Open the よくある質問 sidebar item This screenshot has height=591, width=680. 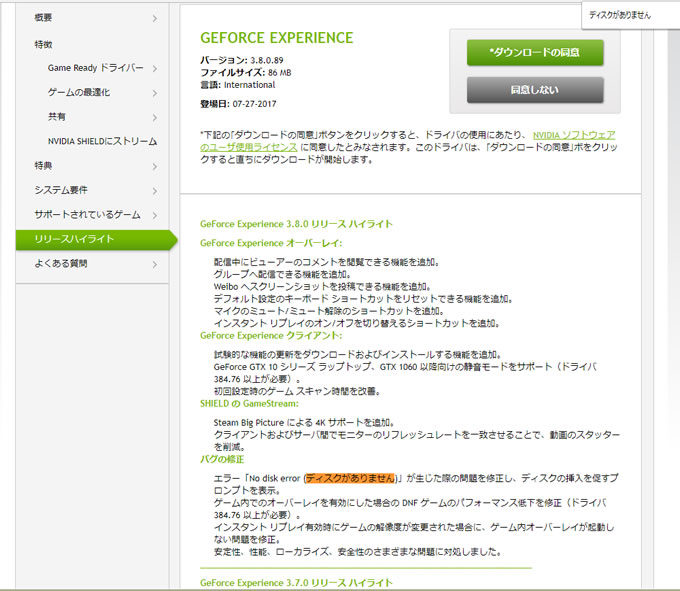click(61, 264)
